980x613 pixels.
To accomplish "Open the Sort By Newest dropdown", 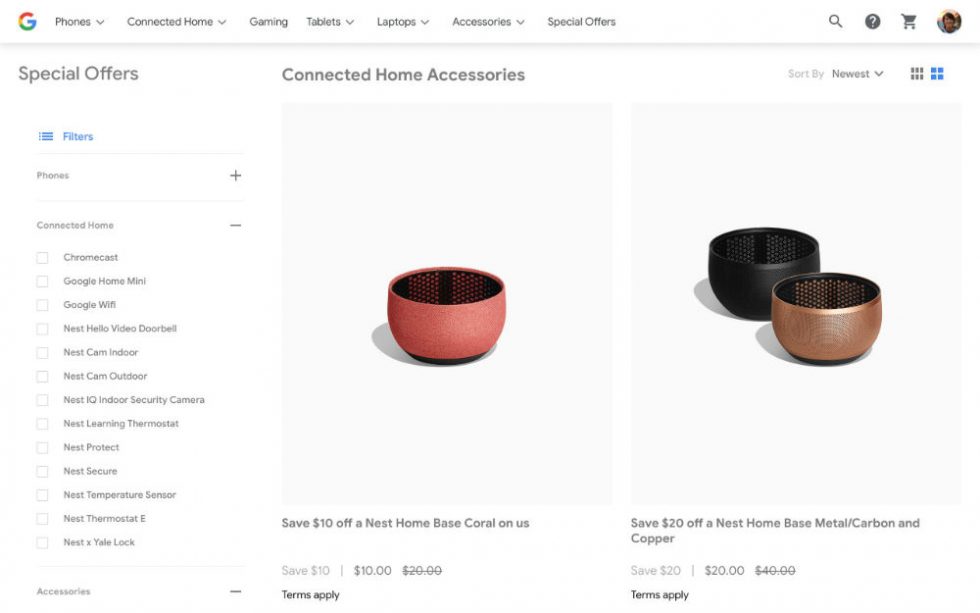I will point(857,74).
